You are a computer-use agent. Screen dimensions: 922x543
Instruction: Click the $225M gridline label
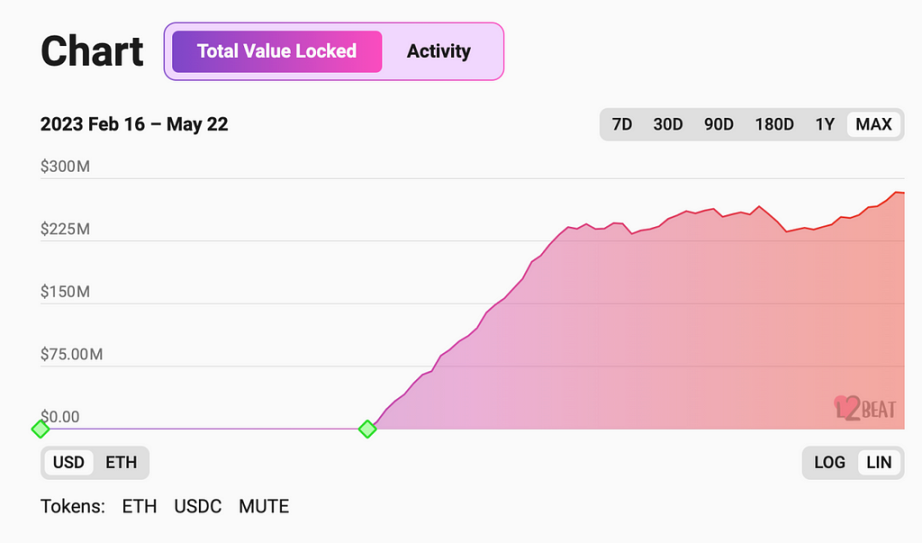[x=65, y=229]
